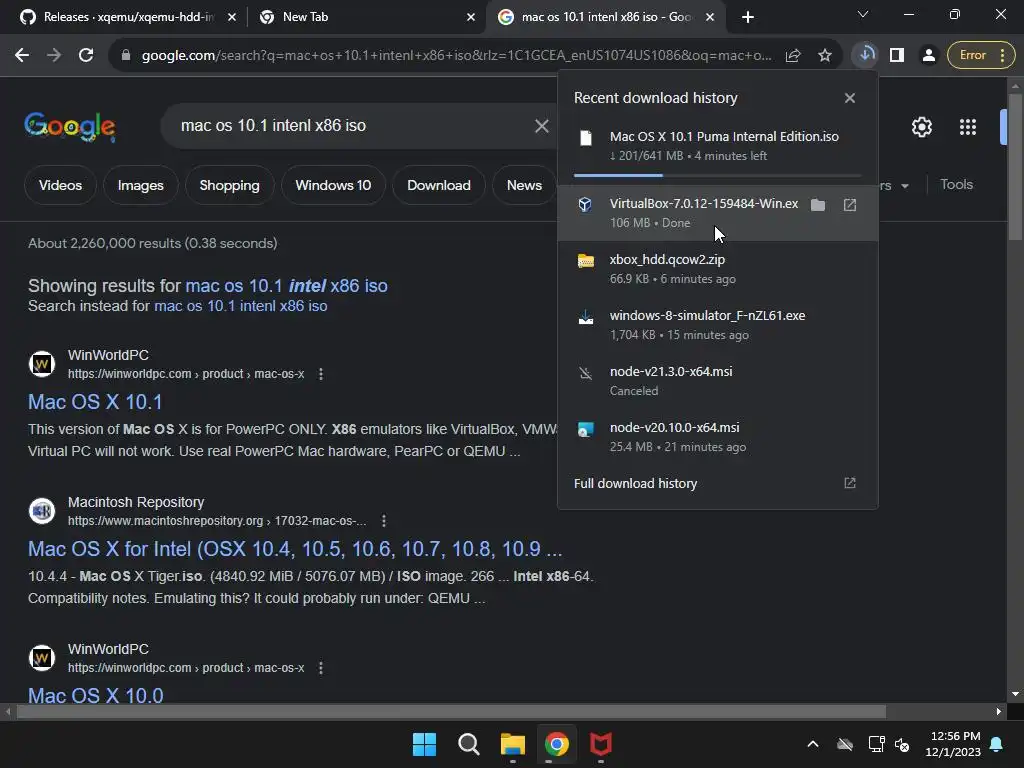Expand the partially hidden filters dropdown arrow
The width and height of the screenshot is (1024, 768).
click(904, 186)
